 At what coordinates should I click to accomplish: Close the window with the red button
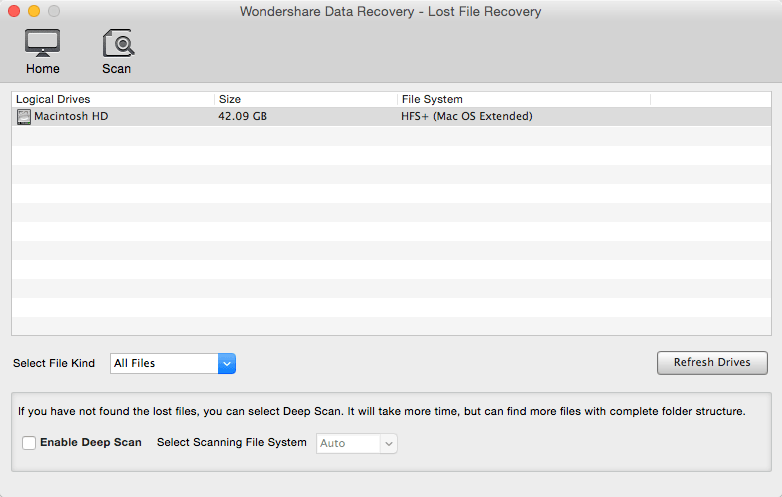tap(14, 11)
